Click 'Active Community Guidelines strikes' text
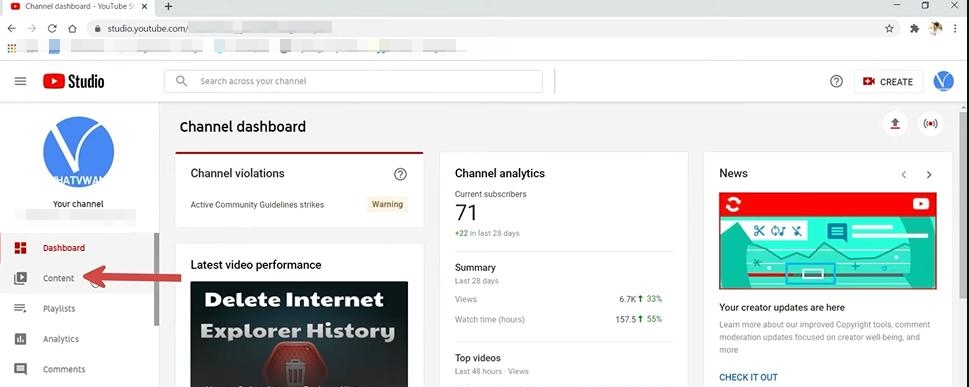Viewport: 969px width, 387px height. click(x=257, y=205)
